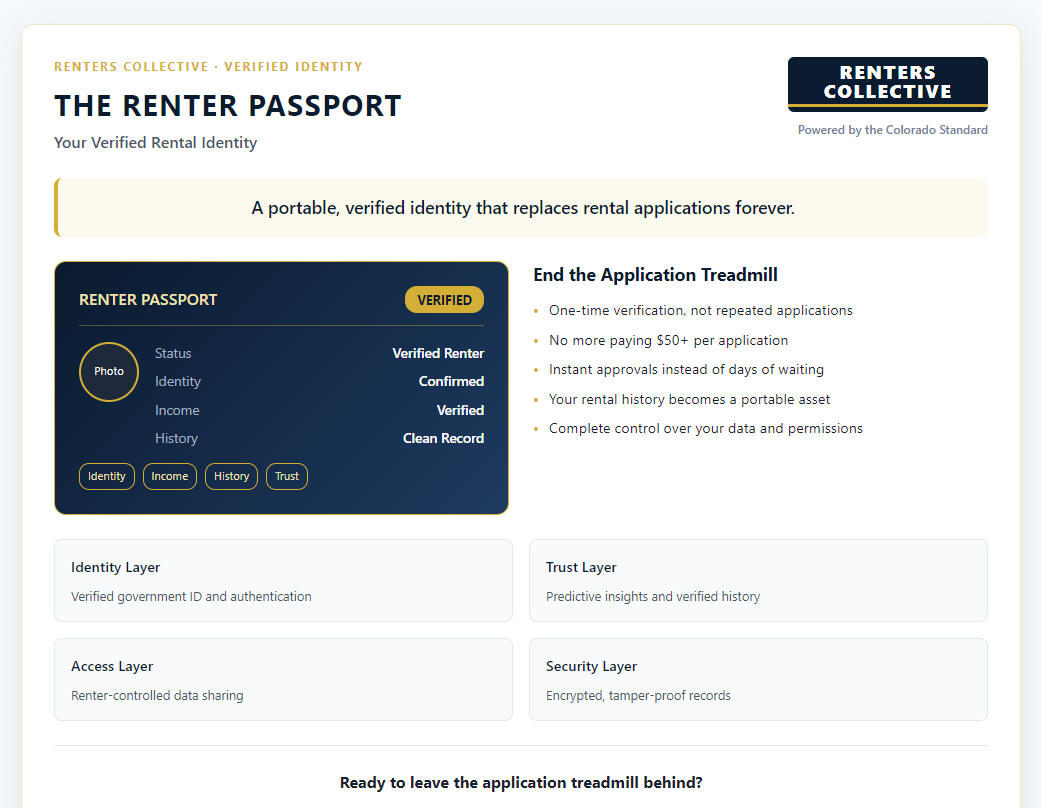Click the 'Clean Record' history value
Screen dimensions: 1041x808
(443, 438)
